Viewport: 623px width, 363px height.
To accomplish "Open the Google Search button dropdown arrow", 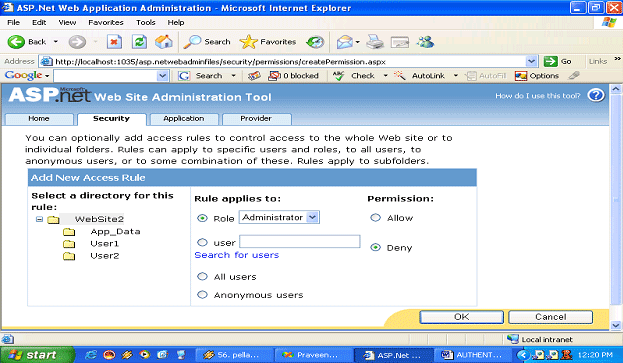I will [234, 75].
